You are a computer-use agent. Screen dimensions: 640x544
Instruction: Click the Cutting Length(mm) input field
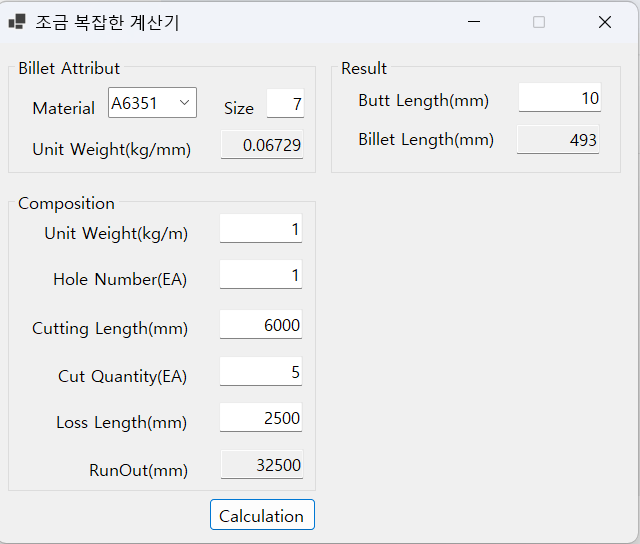(261, 324)
